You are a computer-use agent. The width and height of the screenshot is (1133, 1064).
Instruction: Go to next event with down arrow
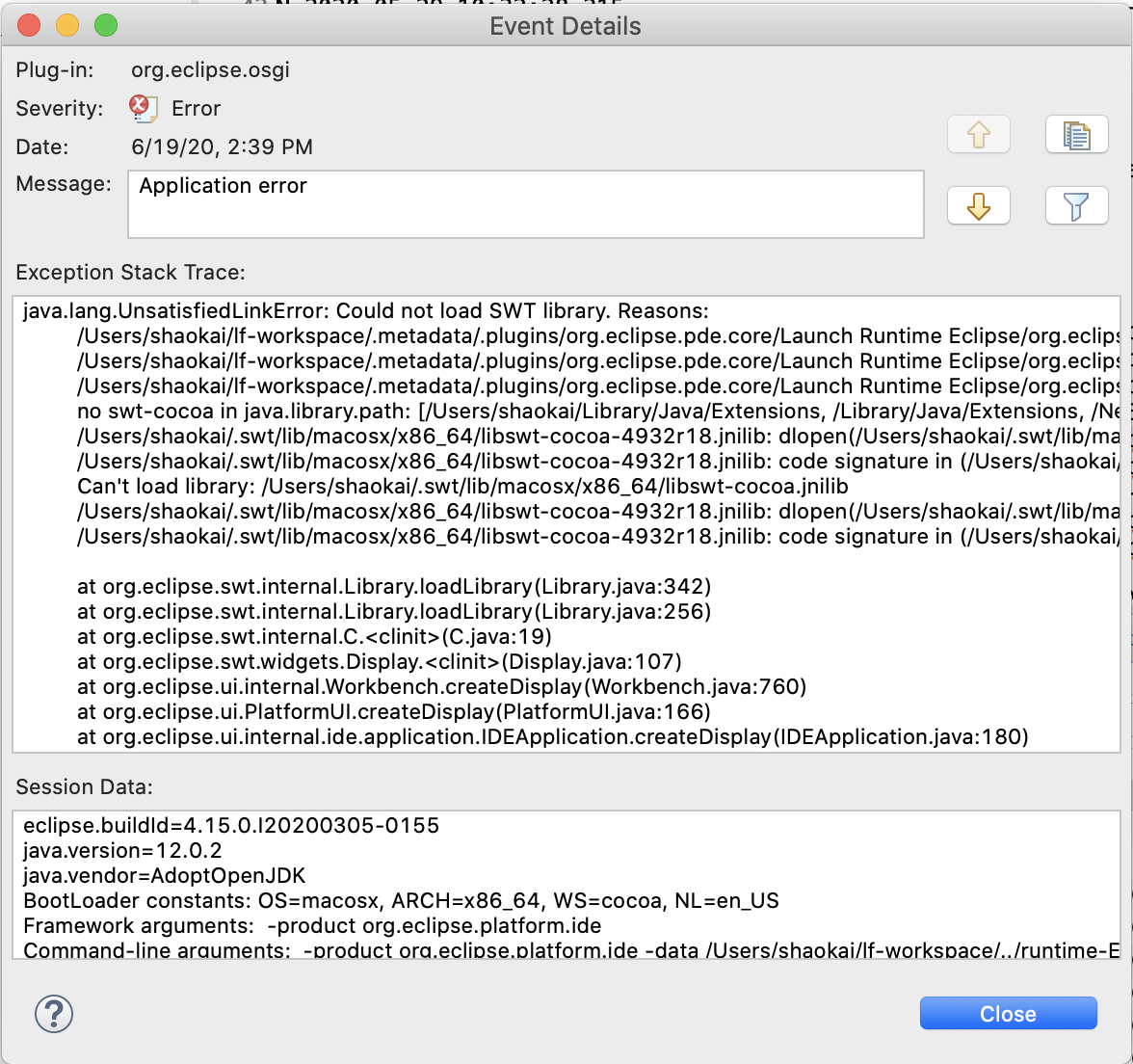[979, 206]
